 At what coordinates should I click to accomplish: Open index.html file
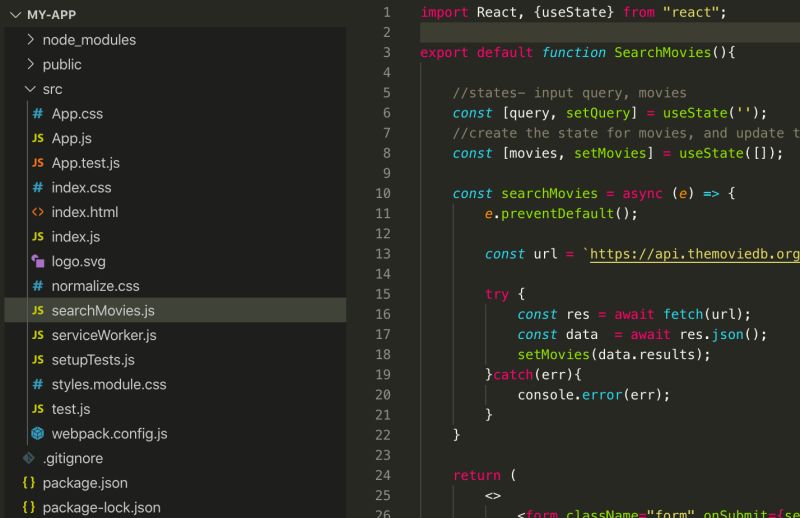click(85, 212)
